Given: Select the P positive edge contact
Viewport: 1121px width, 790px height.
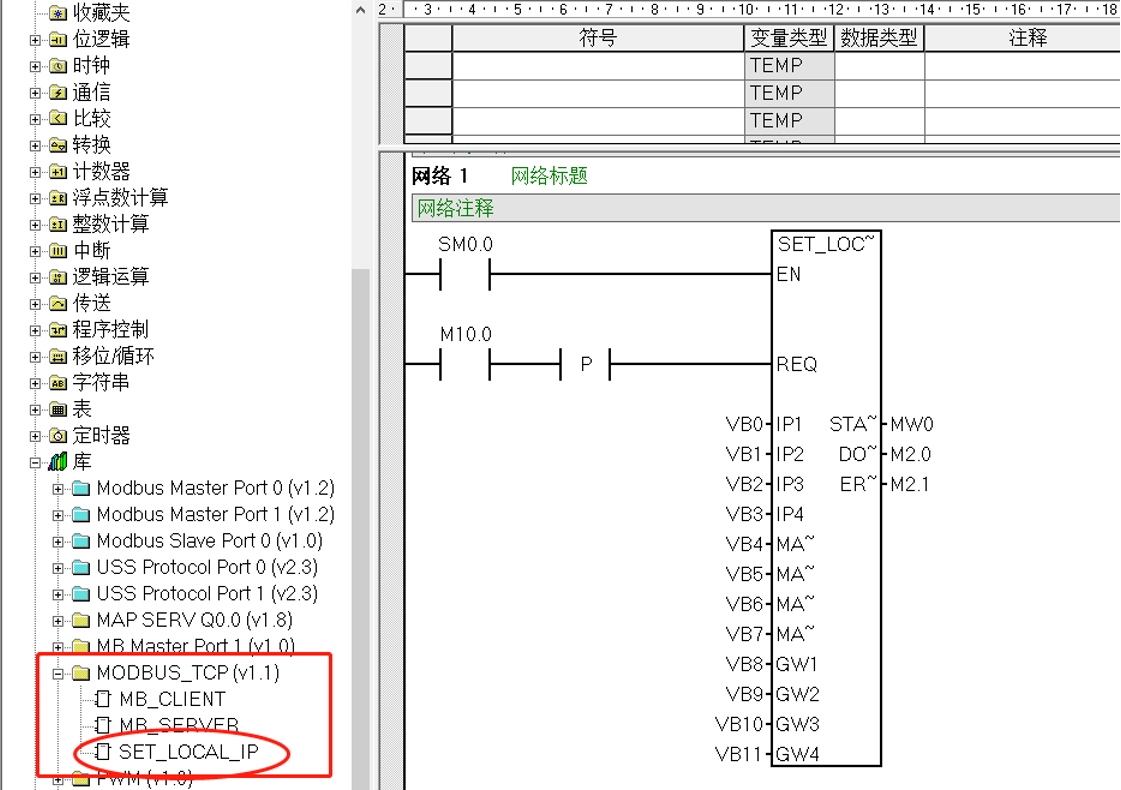Looking at the screenshot, I should coord(586,365).
